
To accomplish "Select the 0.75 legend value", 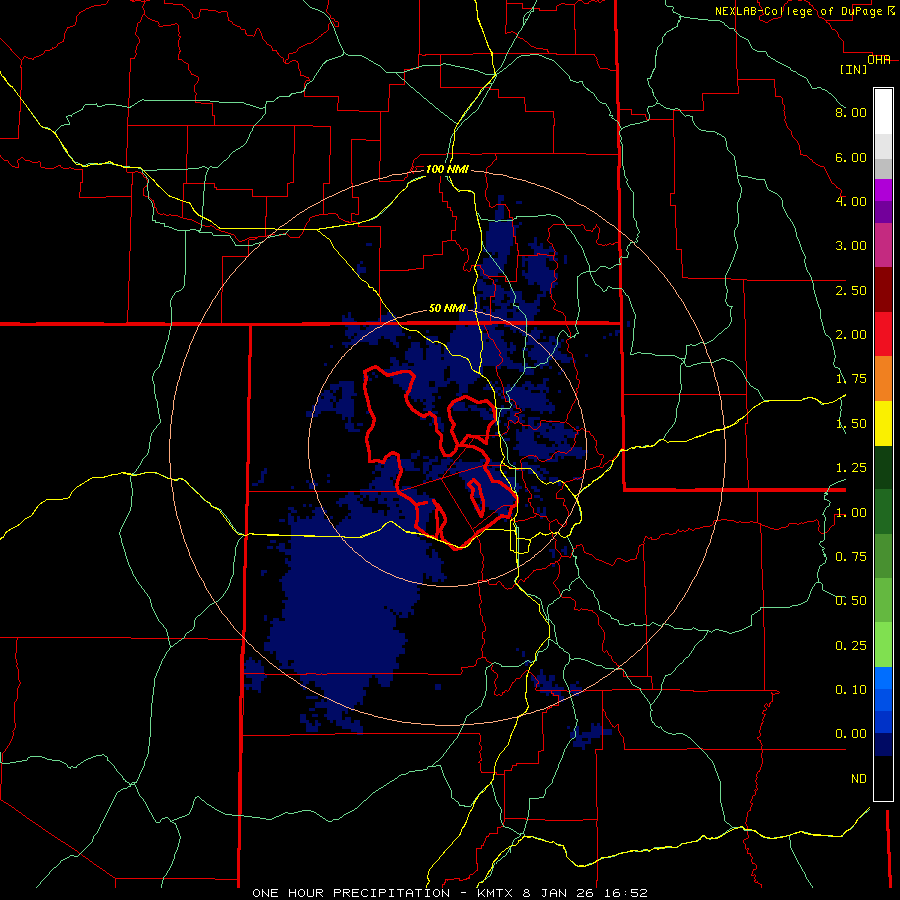I will pos(851,557).
